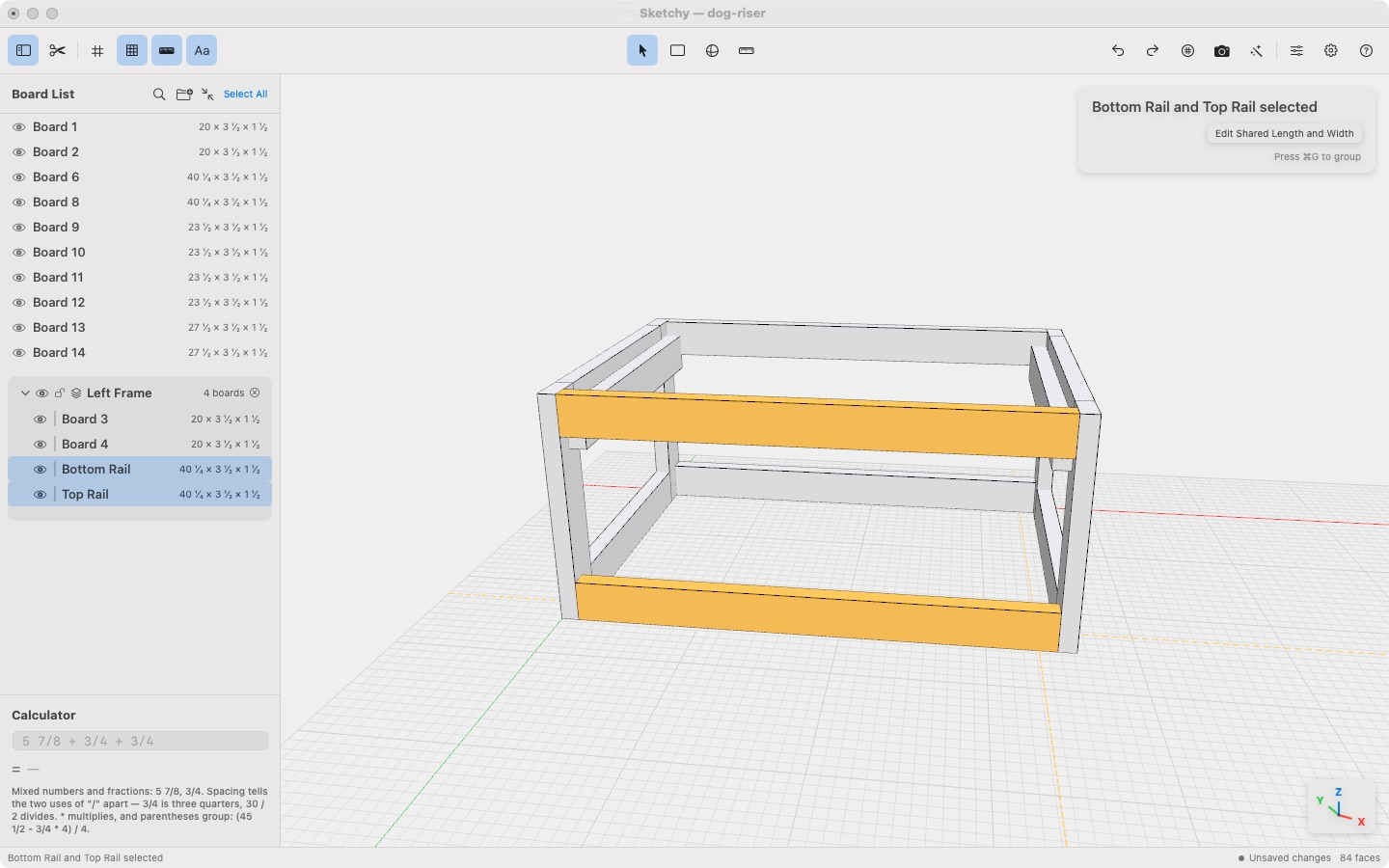This screenshot has height=868, width=1389.
Task: Select the arrow pointer tool
Action: pos(642,50)
